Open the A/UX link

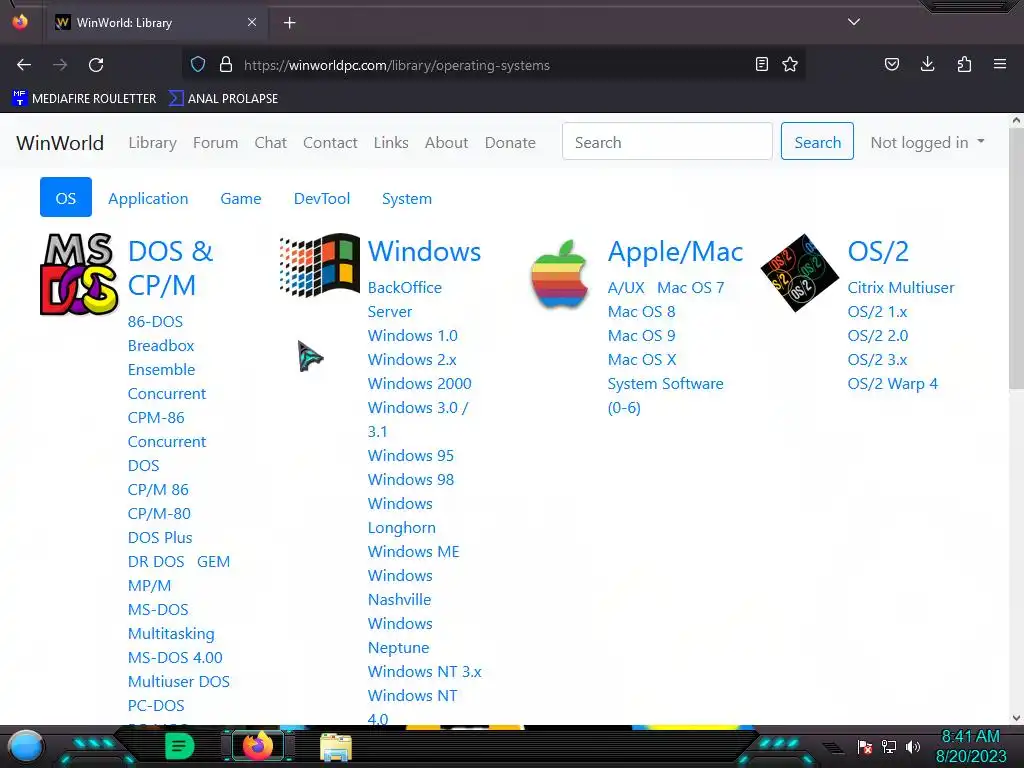pyautogui.click(x=626, y=287)
